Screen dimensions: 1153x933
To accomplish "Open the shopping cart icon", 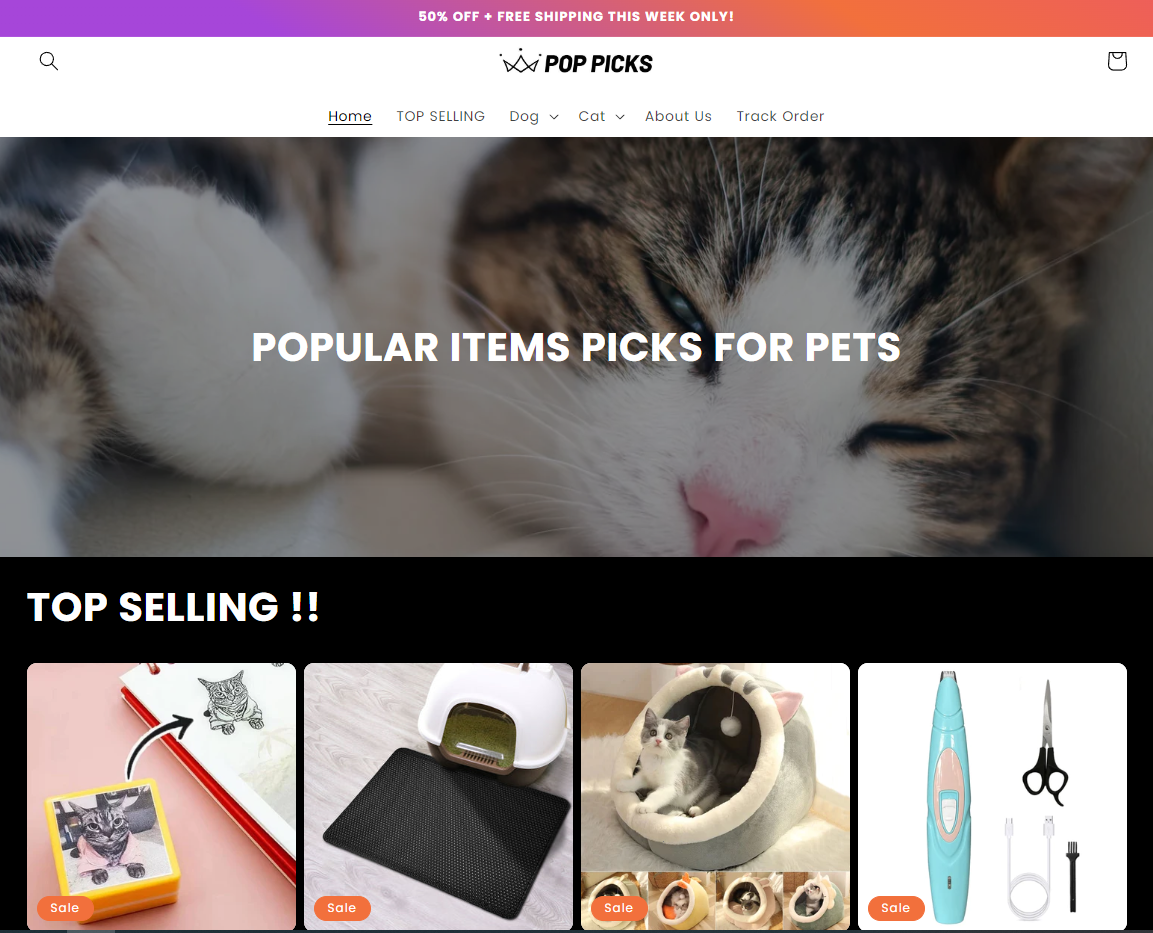I will click(x=1116, y=61).
